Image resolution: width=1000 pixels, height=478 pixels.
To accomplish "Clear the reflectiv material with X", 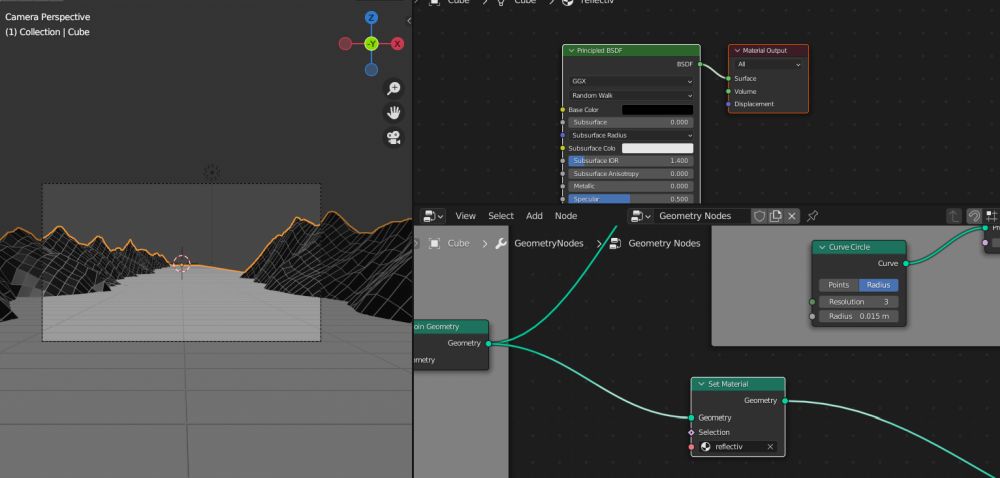I will pyautogui.click(x=770, y=447).
